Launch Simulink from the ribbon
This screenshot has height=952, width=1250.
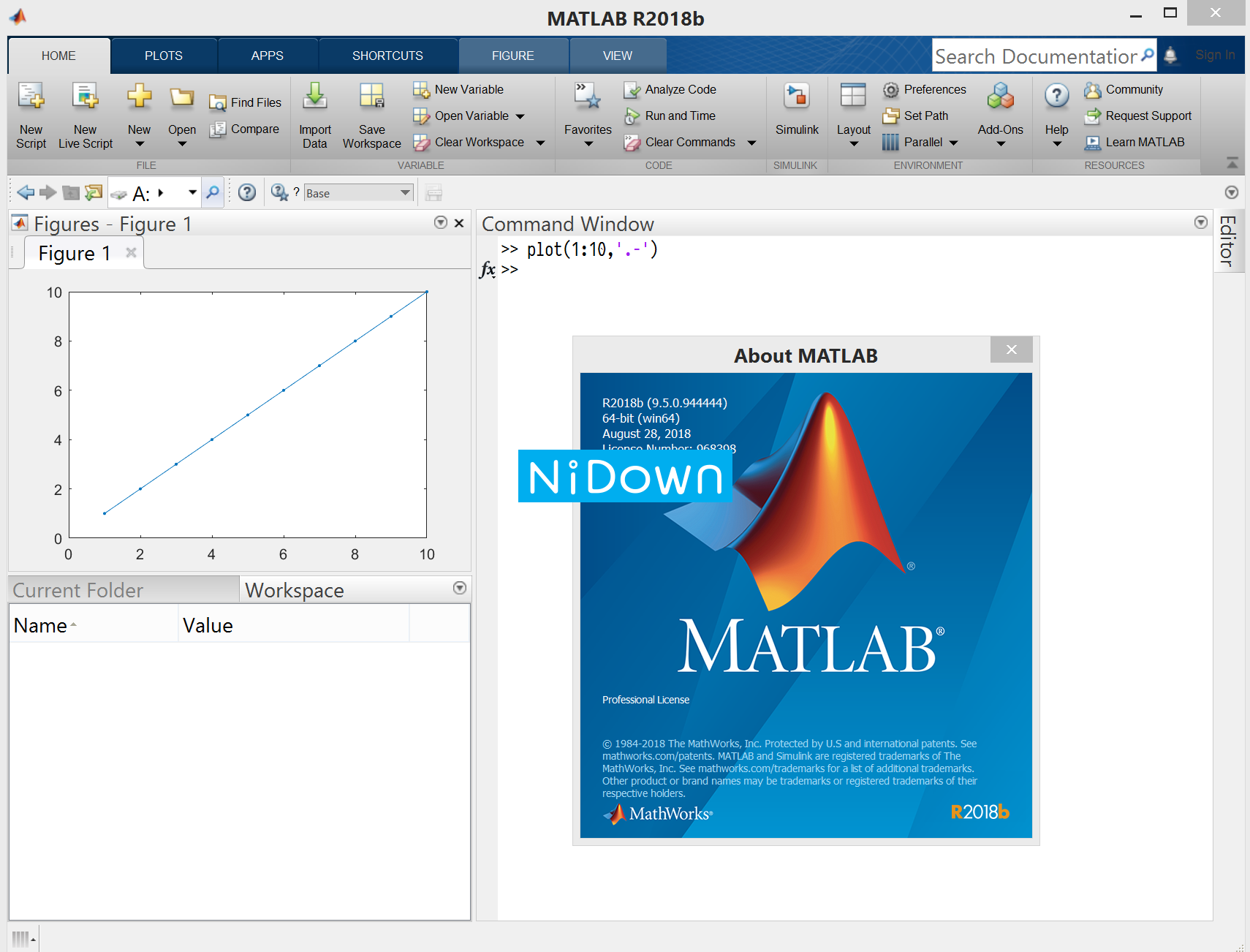796,110
